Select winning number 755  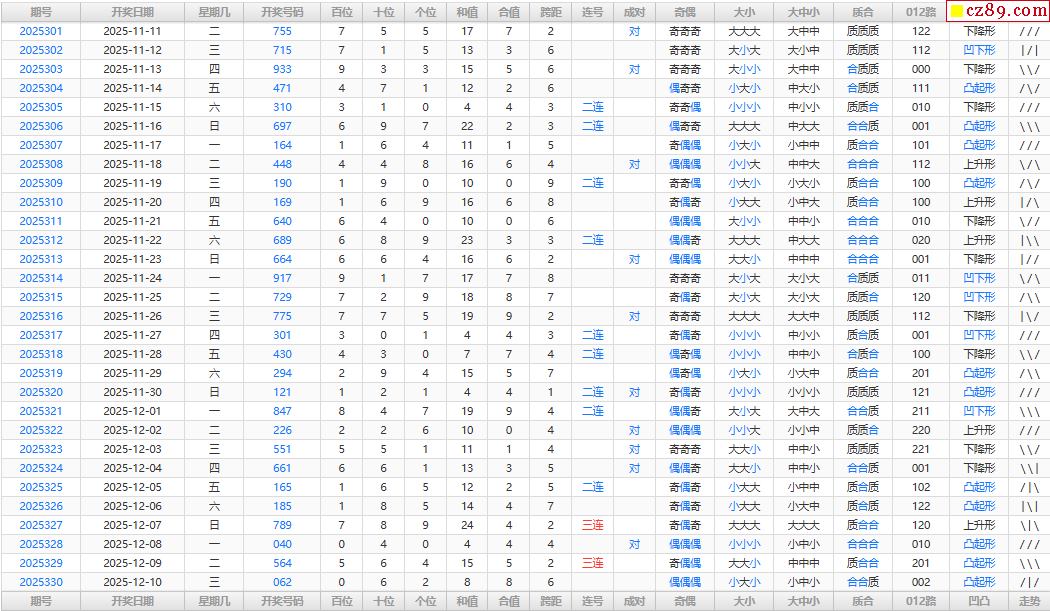click(x=283, y=31)
